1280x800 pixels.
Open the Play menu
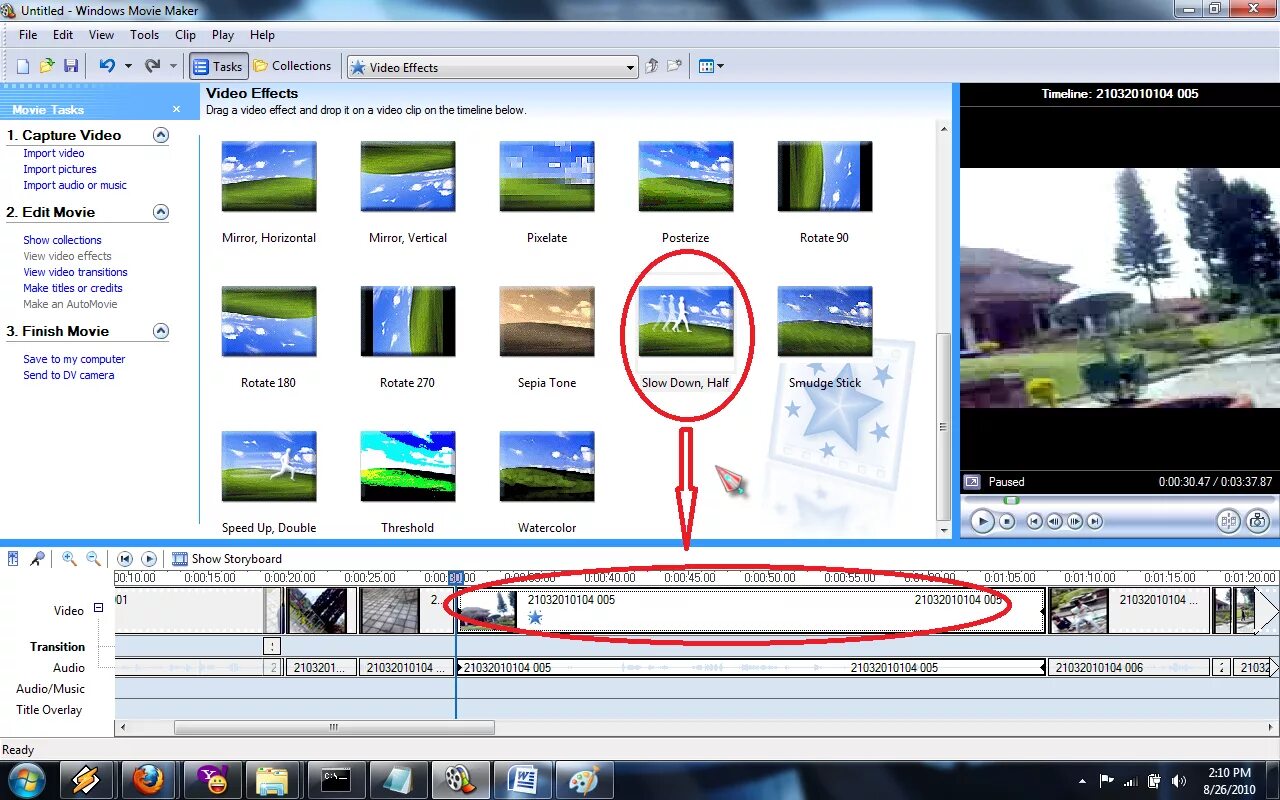pyautogui.click(x=223, y=34)
